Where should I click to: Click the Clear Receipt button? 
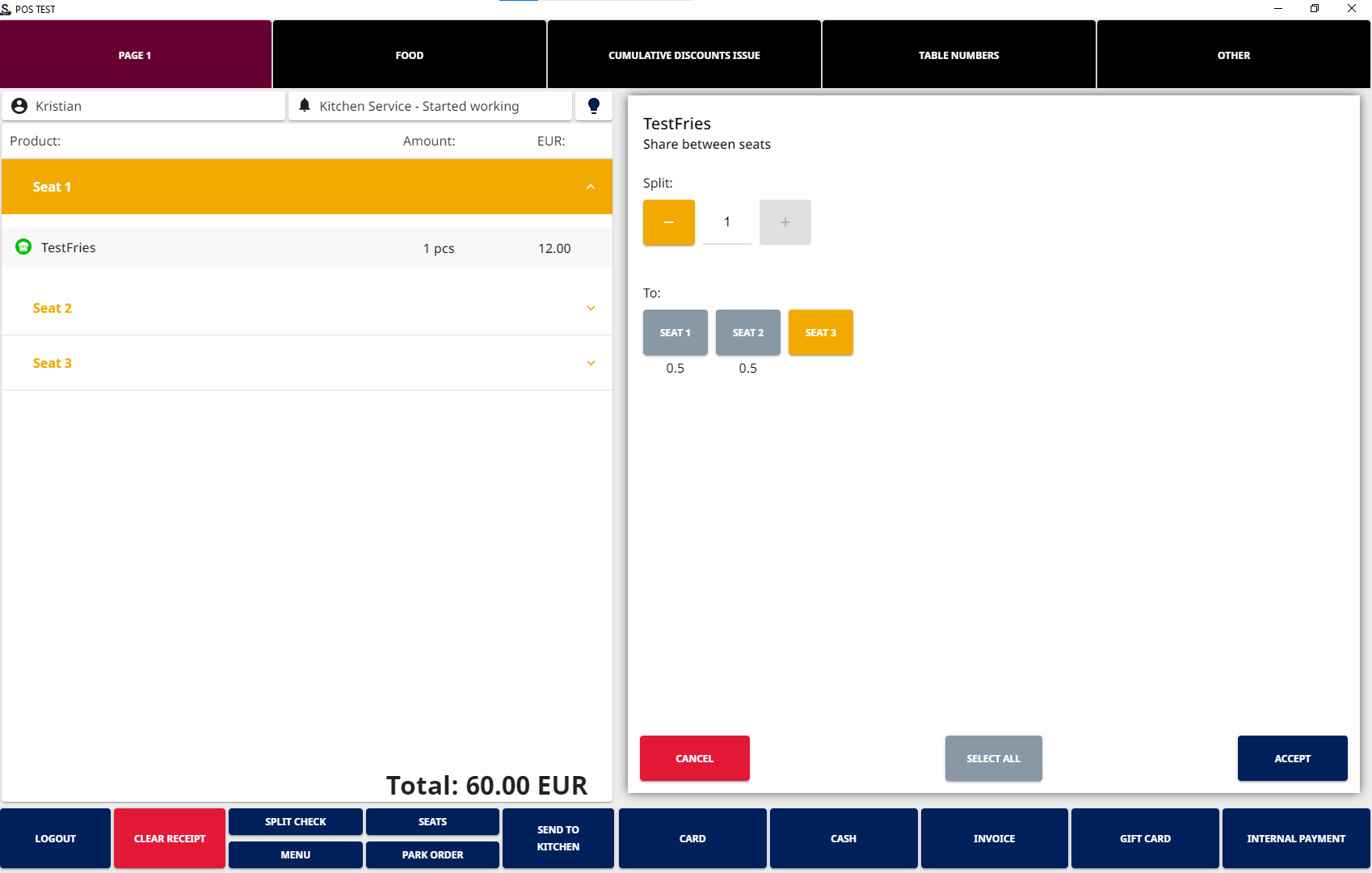[170, 838]
